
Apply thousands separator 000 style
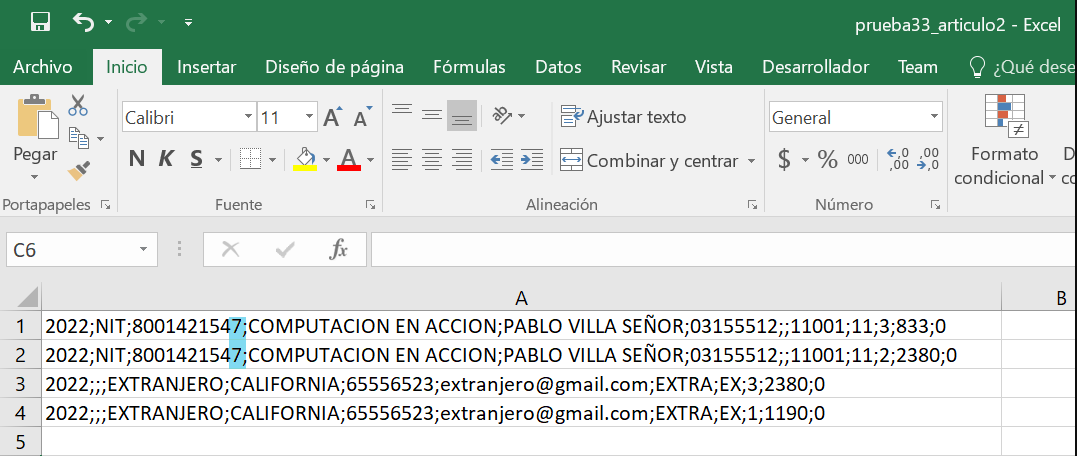(x=858, y=160)
